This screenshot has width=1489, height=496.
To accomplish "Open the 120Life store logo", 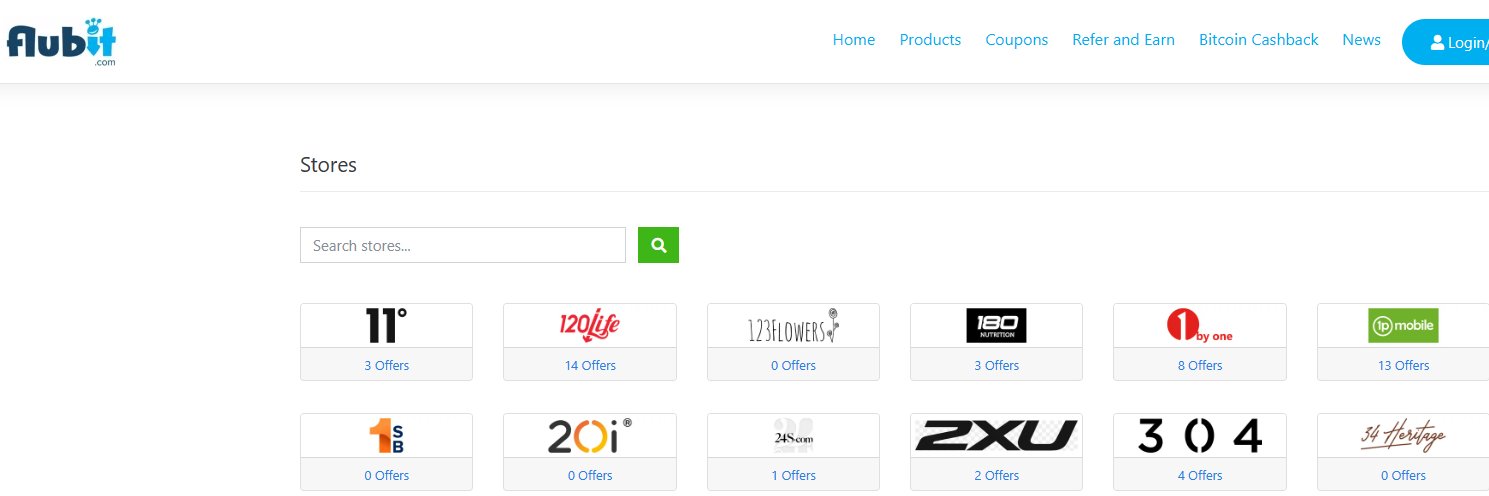I will [x=590, y=326].
